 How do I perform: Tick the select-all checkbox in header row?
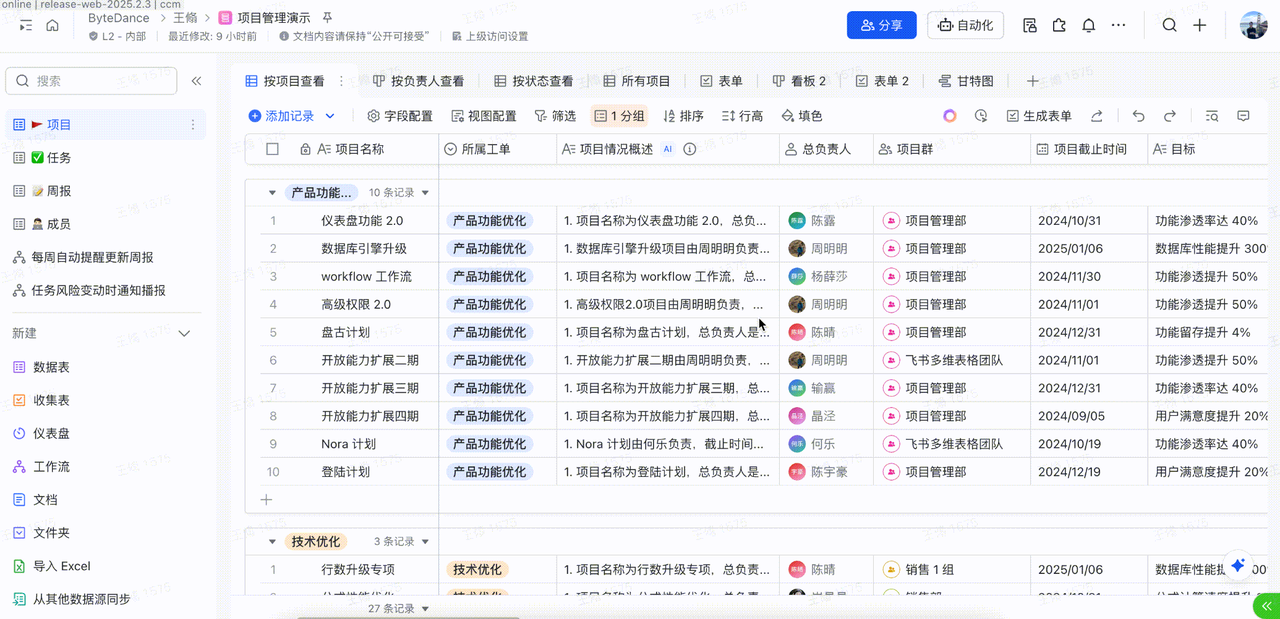pyautogui.click(x=272, y=149)
